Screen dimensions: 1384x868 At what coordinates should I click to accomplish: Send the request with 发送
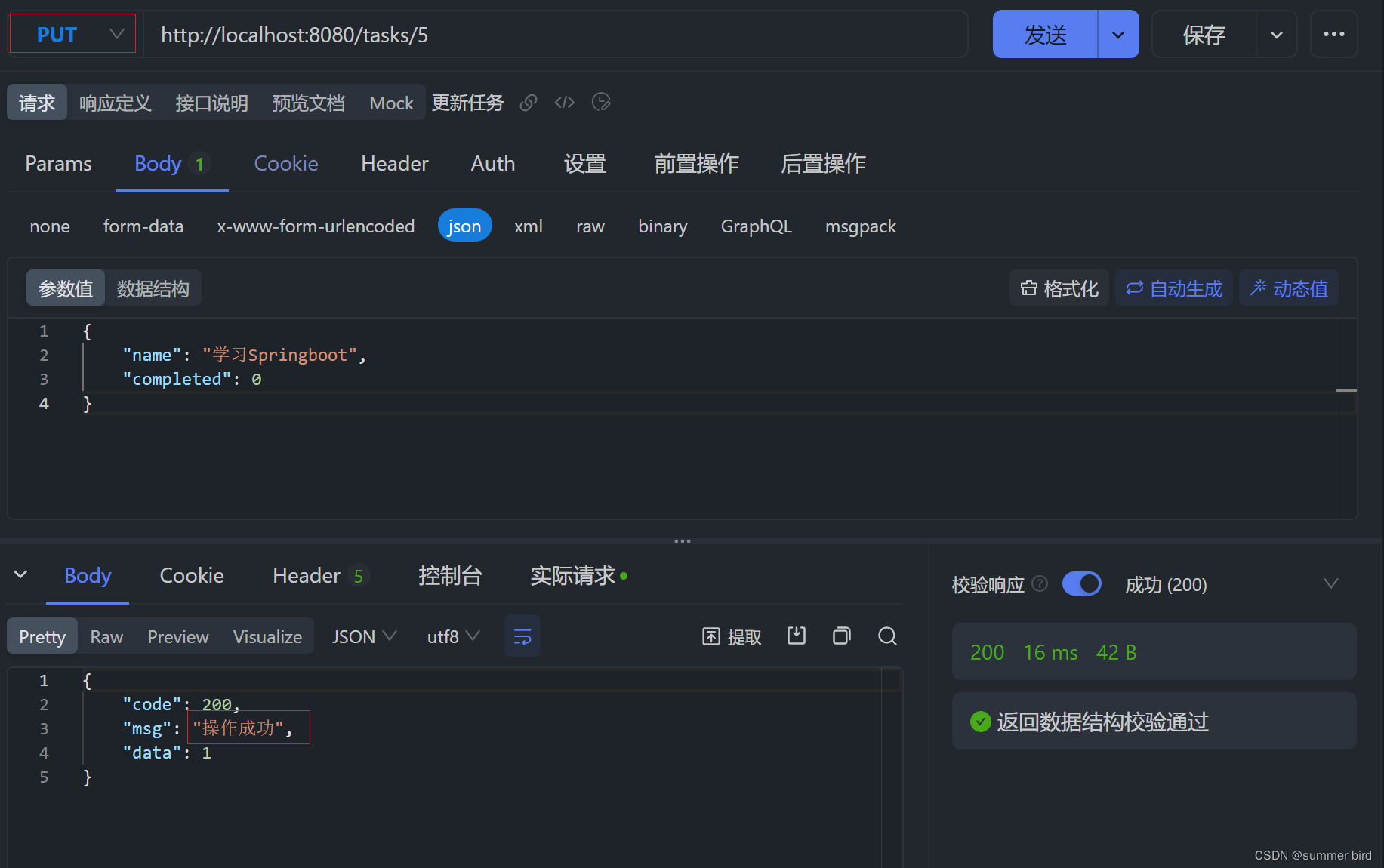pos(1045,35)
